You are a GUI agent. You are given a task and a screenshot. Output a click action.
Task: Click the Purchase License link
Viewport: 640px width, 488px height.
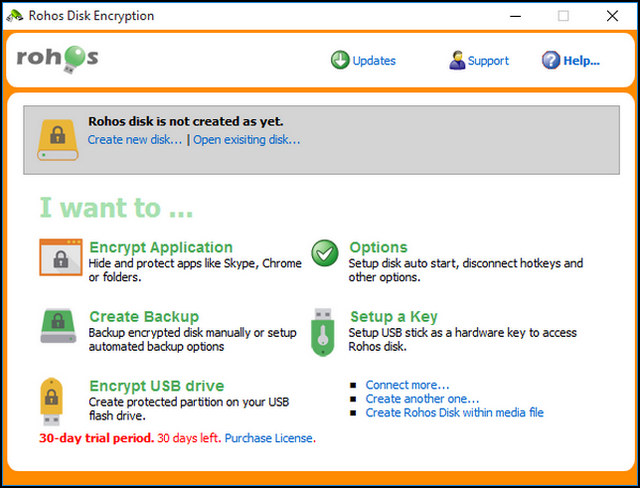[269, 438]
